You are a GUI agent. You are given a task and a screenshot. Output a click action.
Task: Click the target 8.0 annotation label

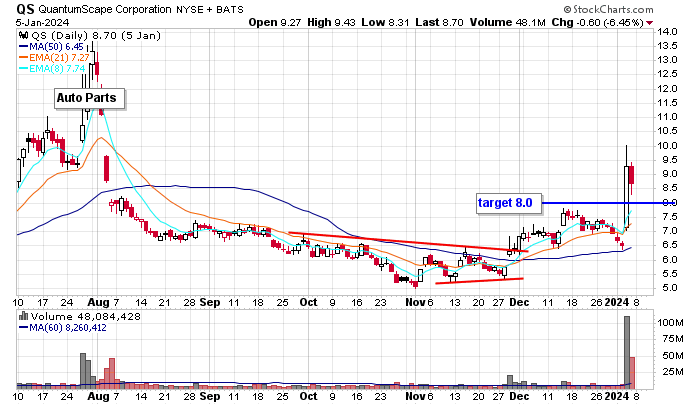[x=508, y=203]
